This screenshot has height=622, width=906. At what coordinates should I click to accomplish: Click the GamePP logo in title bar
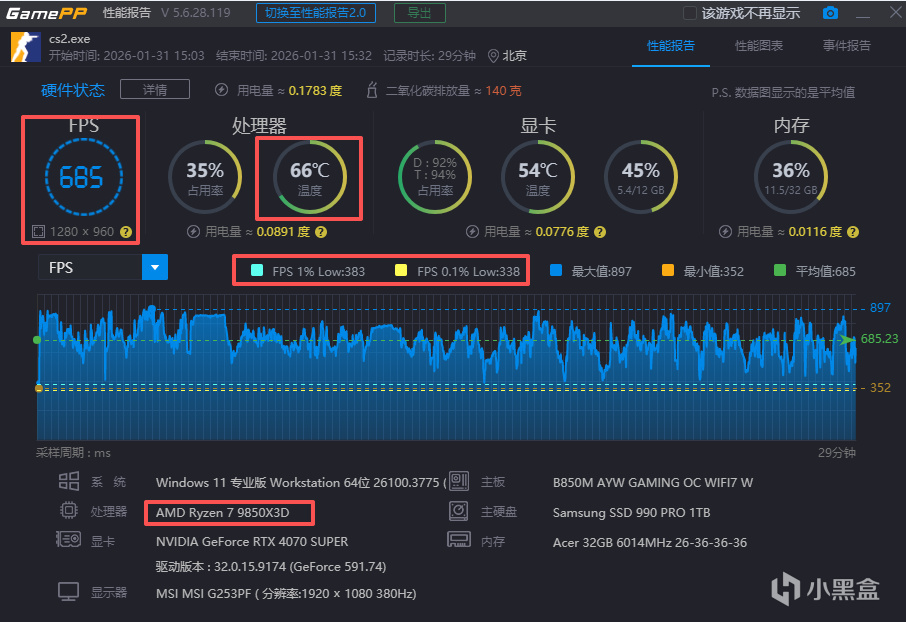(x=46, y=13)
